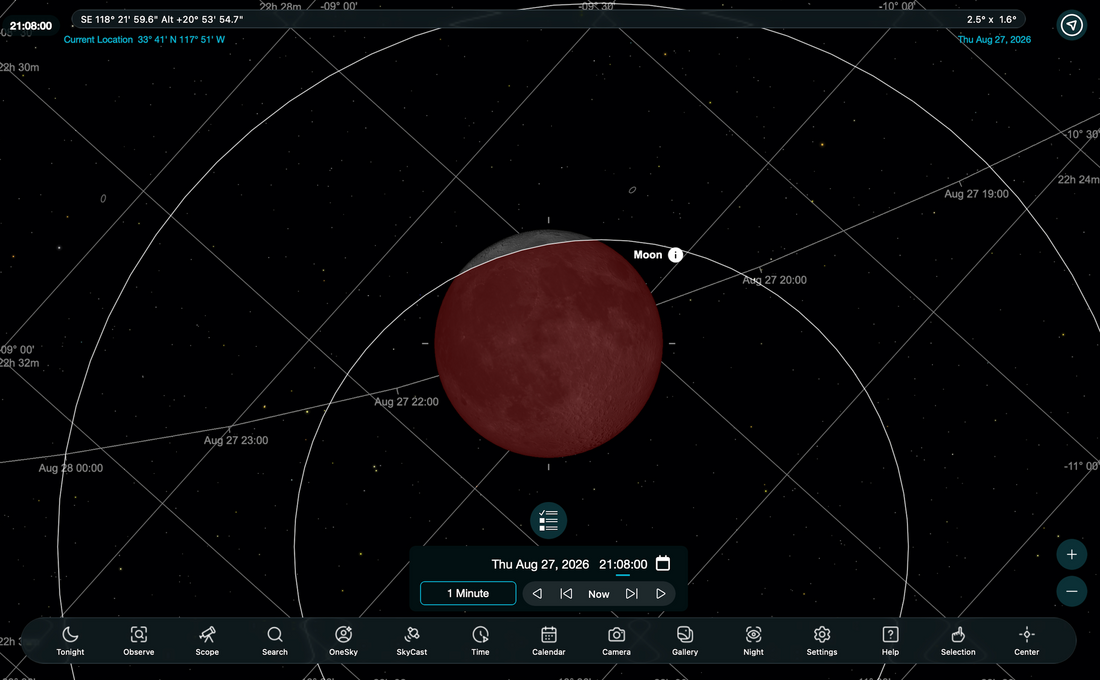Show Moon info with the i icon

point(675,255)
